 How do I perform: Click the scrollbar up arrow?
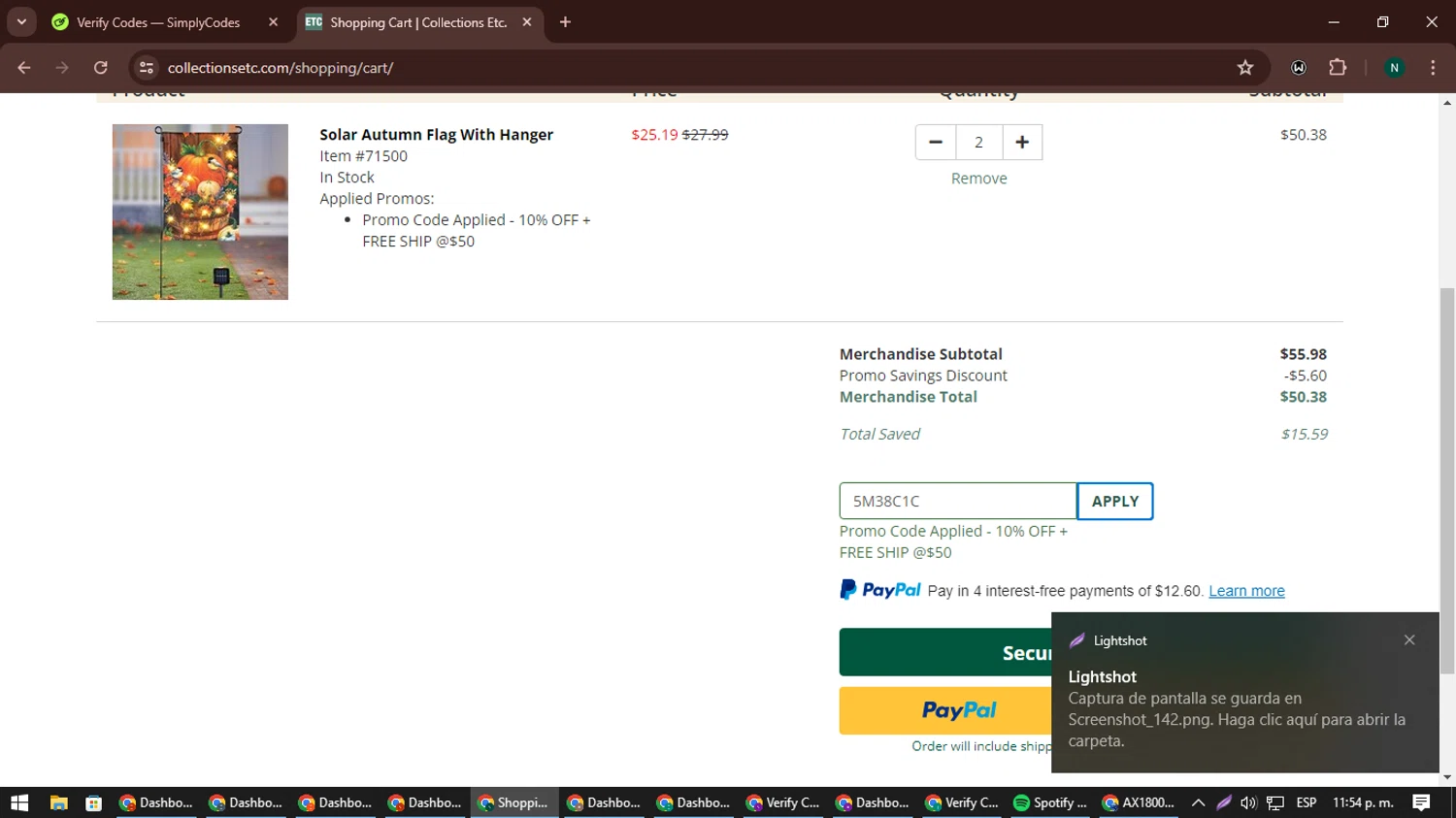1447,102
